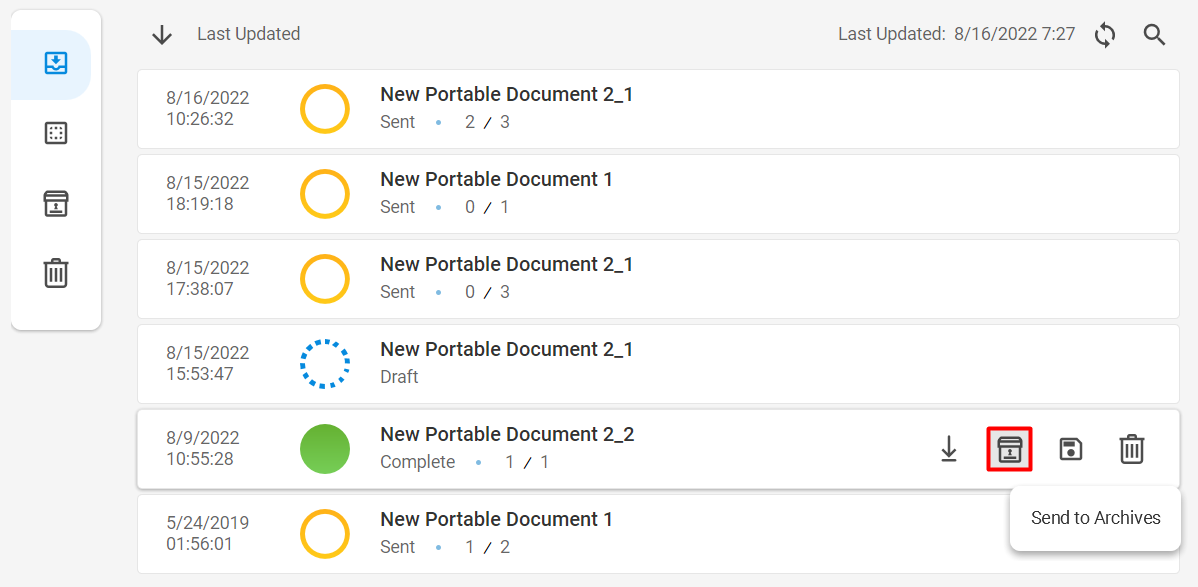This screenshot has height=587, width=1198.
Task: Click Sent 0 / 1 status text
Action: point(445,207)
